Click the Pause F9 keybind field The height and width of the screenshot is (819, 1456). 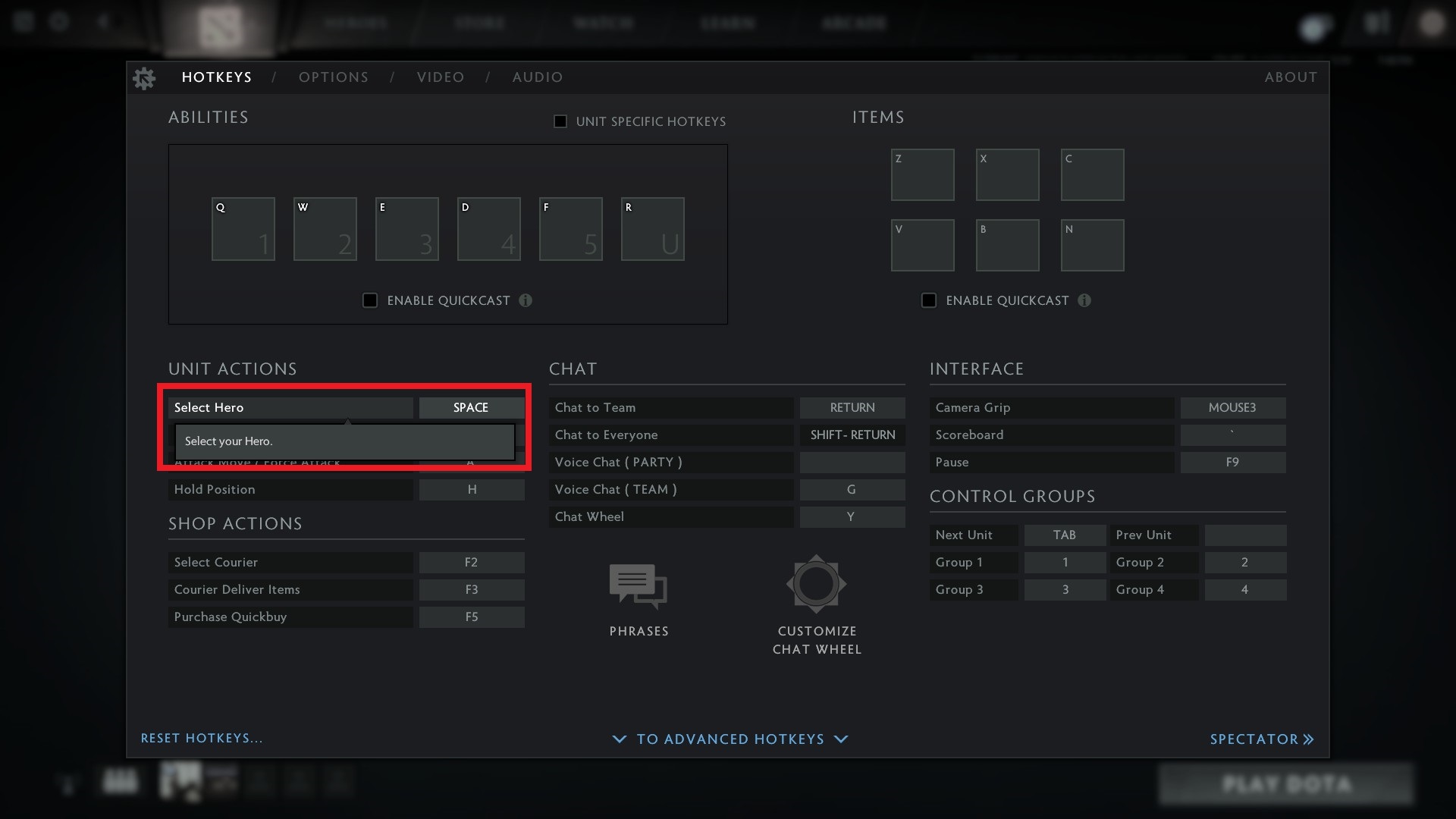pyautogui.click(x=1232, y=462)
